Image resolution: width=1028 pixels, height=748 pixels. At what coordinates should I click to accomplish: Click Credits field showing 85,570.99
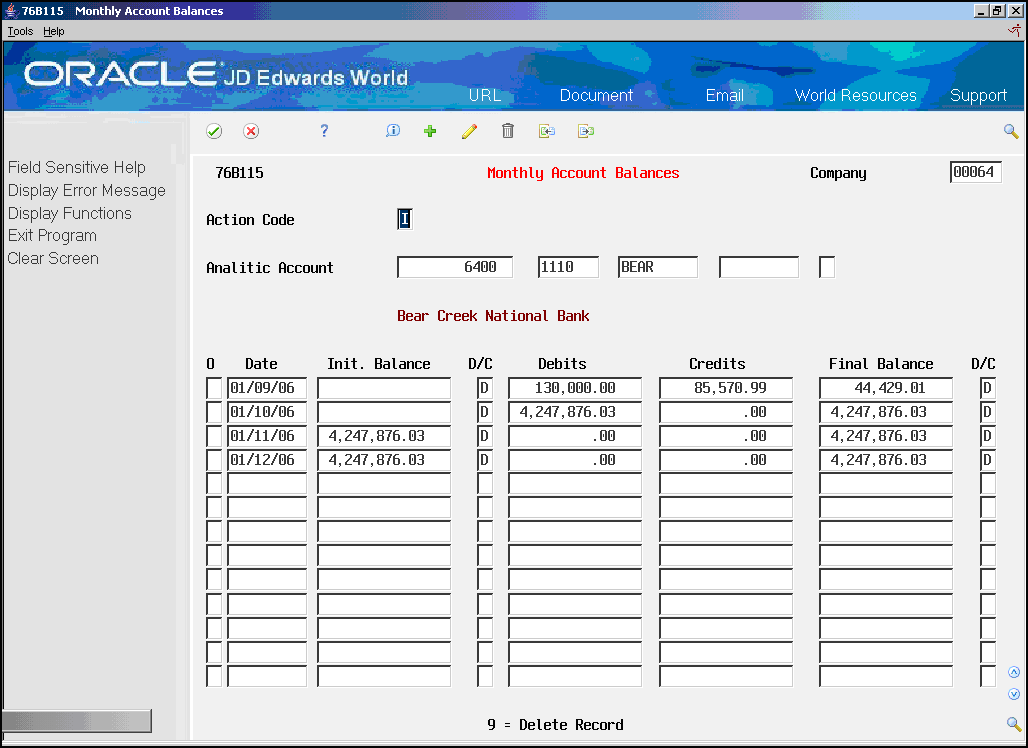[726, 388]
